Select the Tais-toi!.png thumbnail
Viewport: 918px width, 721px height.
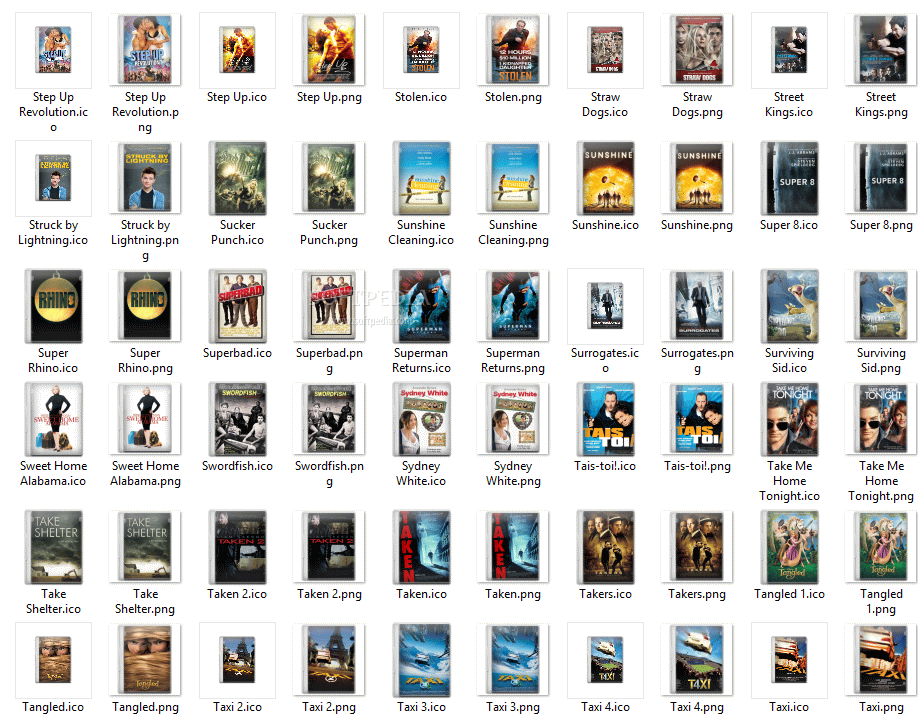[x=697, y=419]
